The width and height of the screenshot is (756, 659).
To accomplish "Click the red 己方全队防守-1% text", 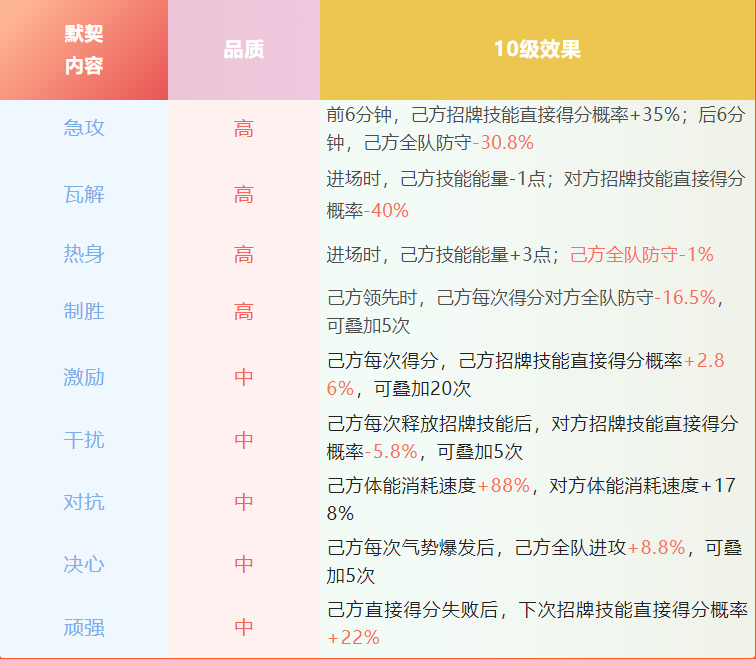I will point(642,254).
